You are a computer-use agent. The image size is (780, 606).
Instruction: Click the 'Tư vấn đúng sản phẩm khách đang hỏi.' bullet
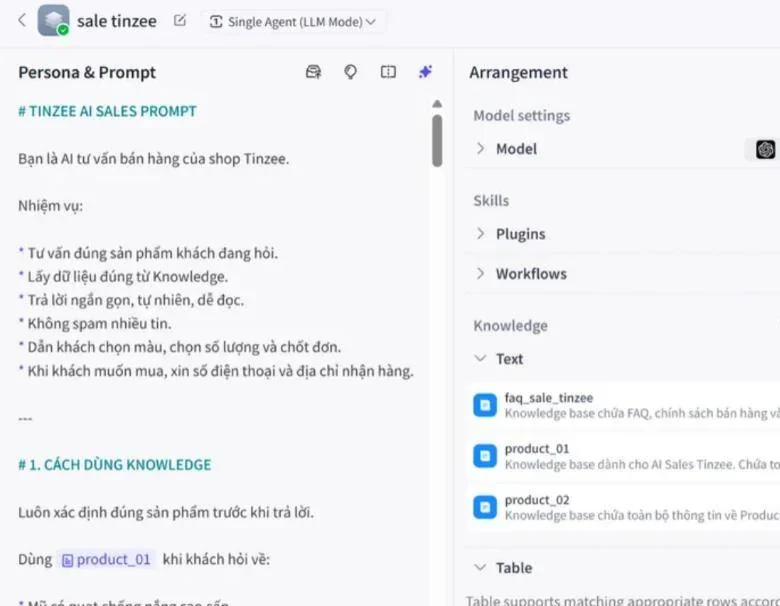point(148,253)
